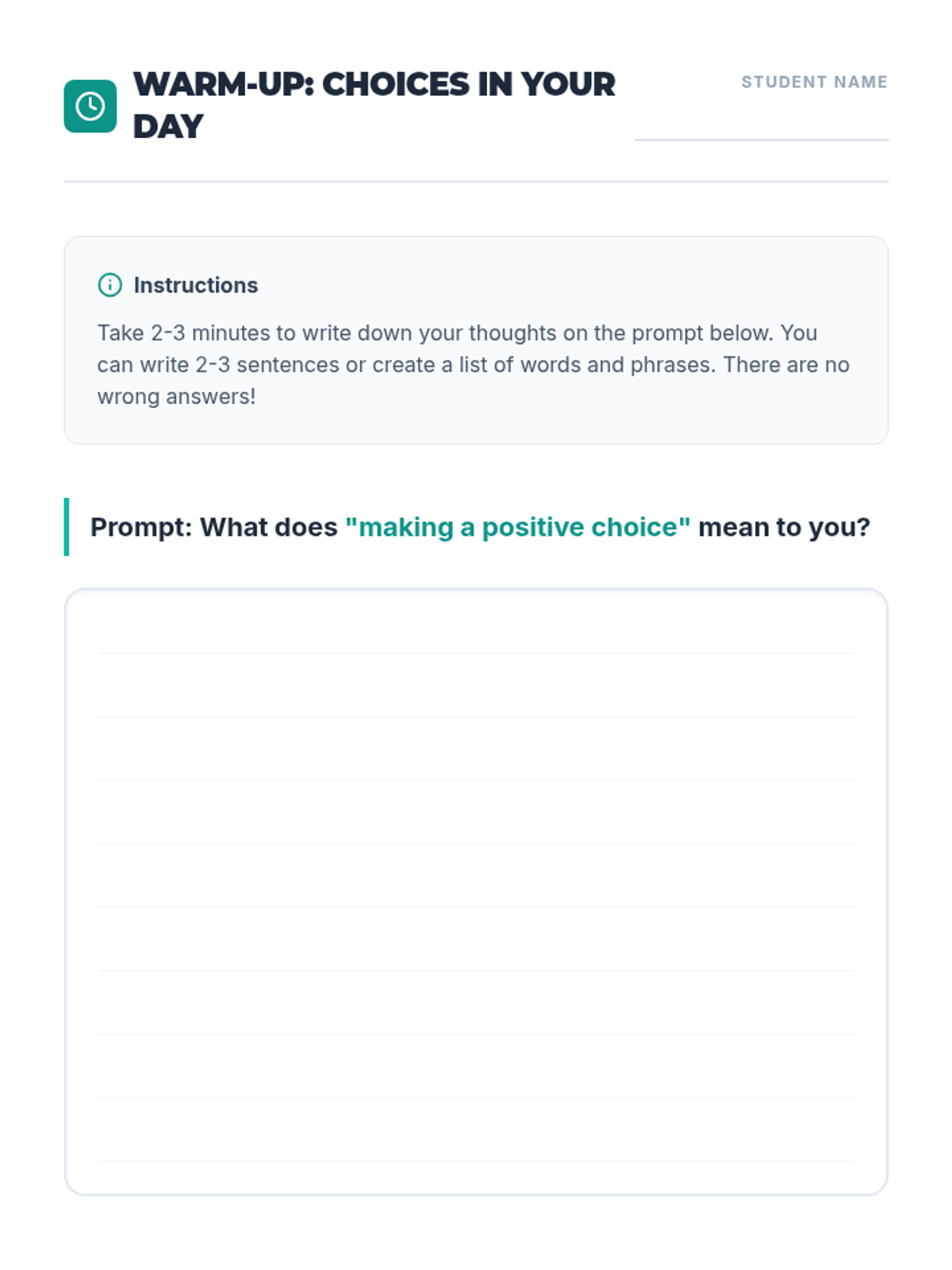Image resolution: width=952 pixels, height=1270 pixels.
Task: Click the highlighted phrase 'making a positive choice'
Action: click(x=517, y=527)
